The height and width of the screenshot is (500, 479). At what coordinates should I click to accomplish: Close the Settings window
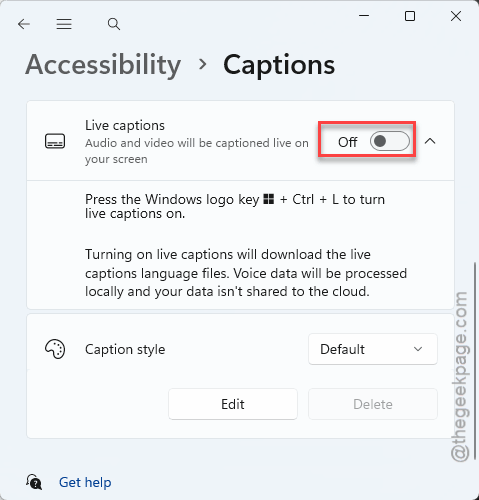[456, 16]
